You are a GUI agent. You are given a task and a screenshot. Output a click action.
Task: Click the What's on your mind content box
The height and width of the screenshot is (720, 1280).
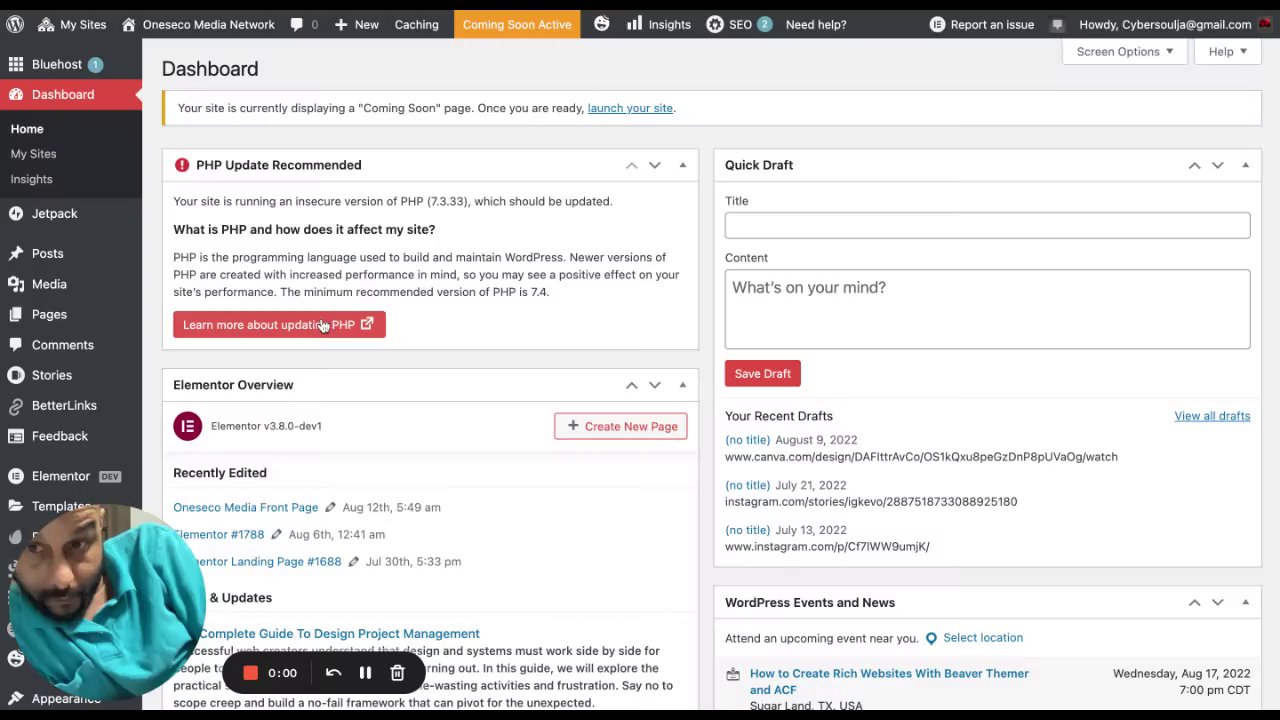point(987,309)
